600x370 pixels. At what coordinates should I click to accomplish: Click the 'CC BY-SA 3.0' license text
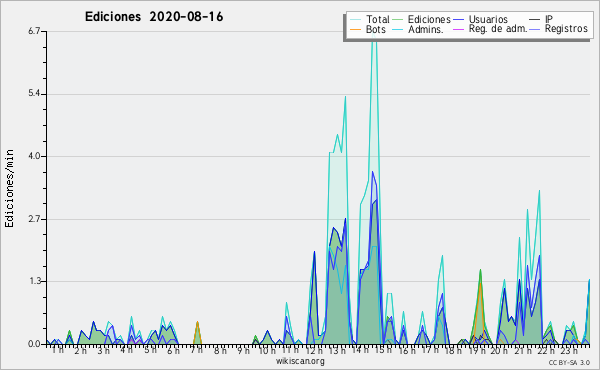[569, 362]
